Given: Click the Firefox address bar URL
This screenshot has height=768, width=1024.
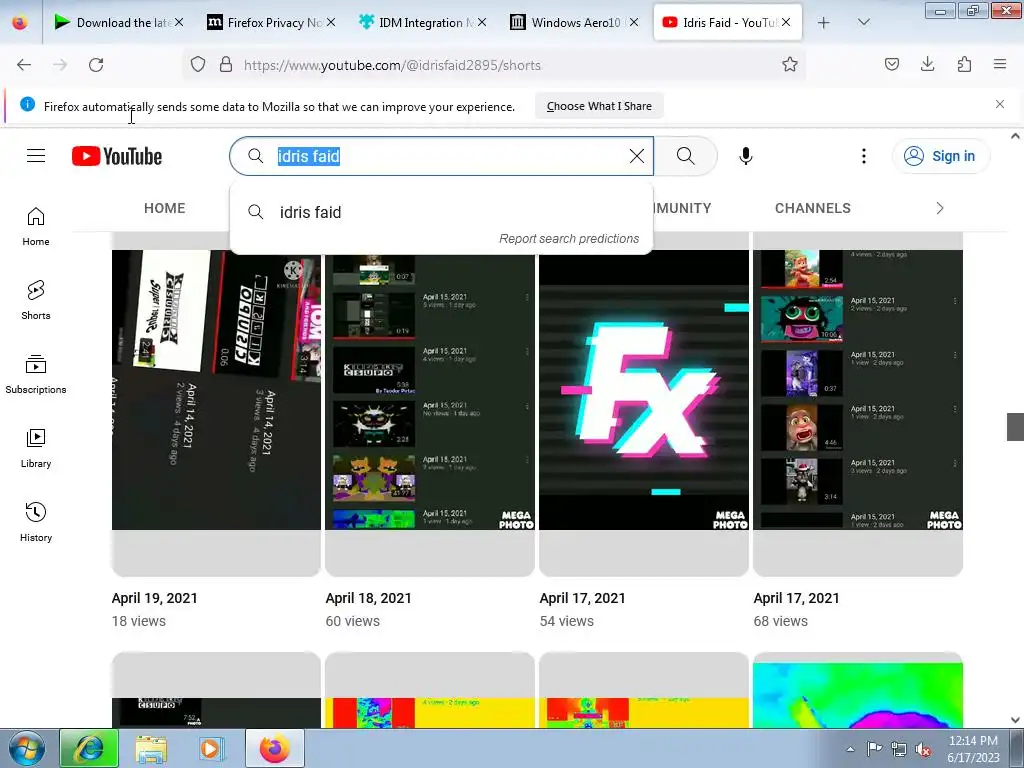Looking at the screenshot, I should point(392,65).
